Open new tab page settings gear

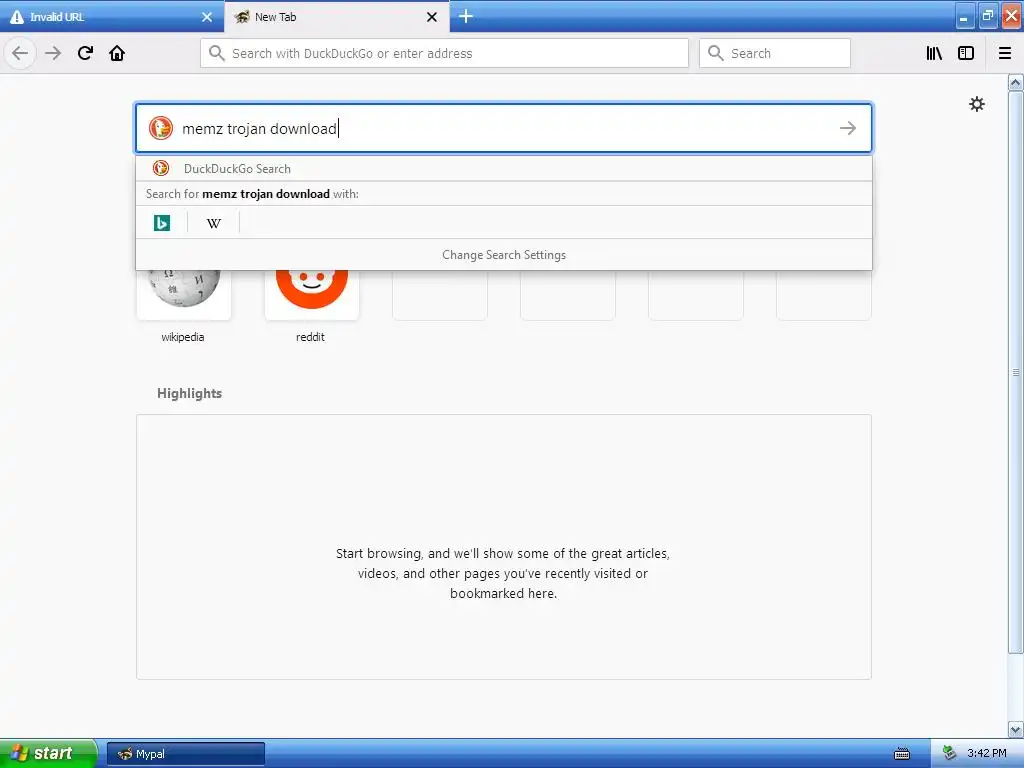click(976, 104)
